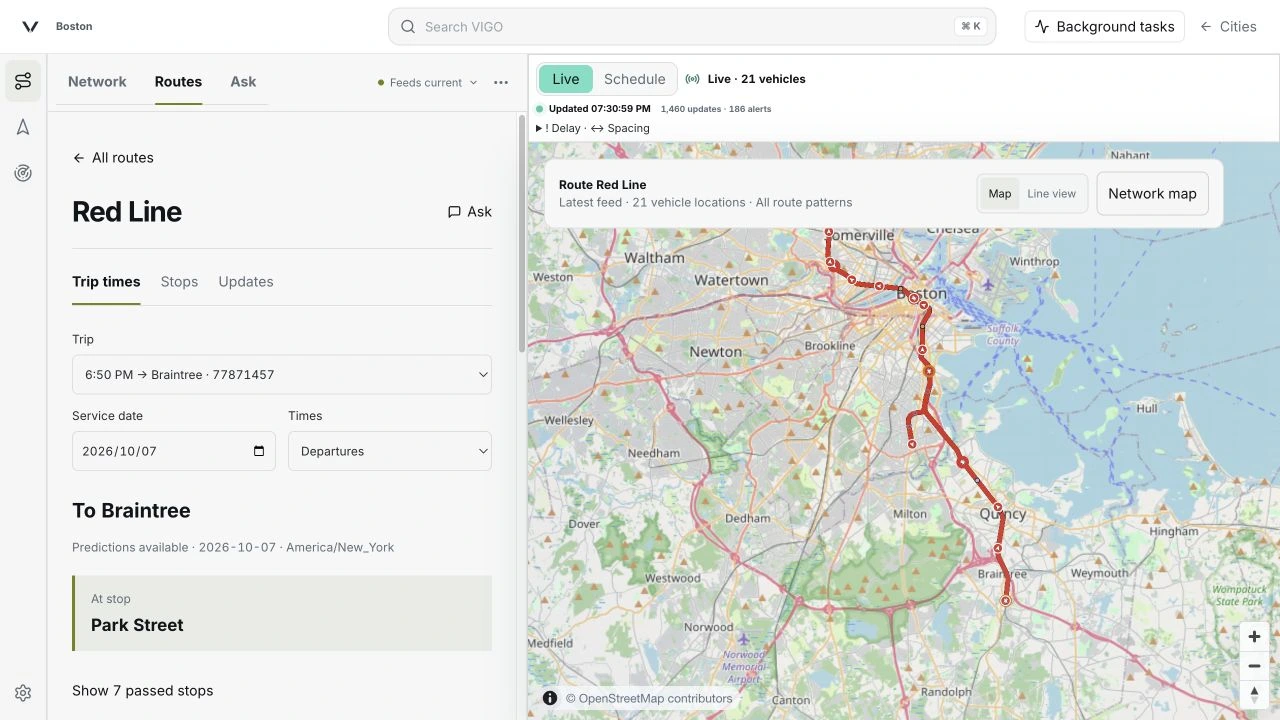
Task: Go back to Cities
Action: (x=1228, y=27)
